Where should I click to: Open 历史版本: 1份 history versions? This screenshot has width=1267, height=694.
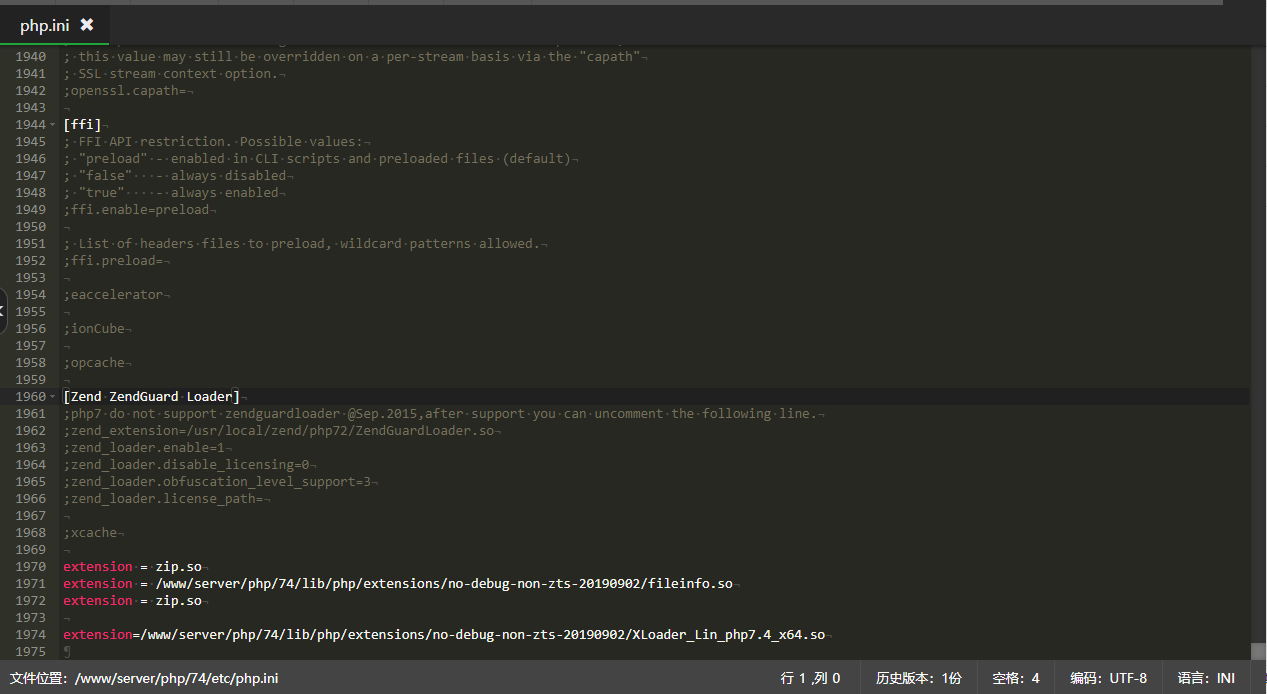coord(918,678)
